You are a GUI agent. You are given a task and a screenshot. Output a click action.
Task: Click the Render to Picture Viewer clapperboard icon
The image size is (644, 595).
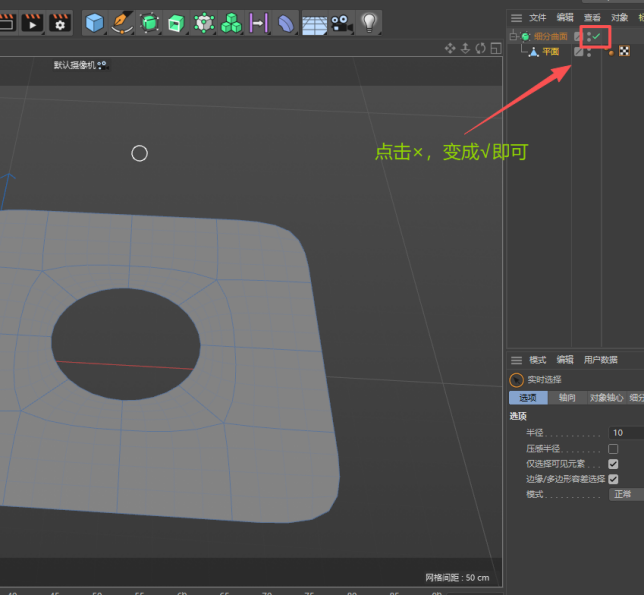tap(32, 23)
